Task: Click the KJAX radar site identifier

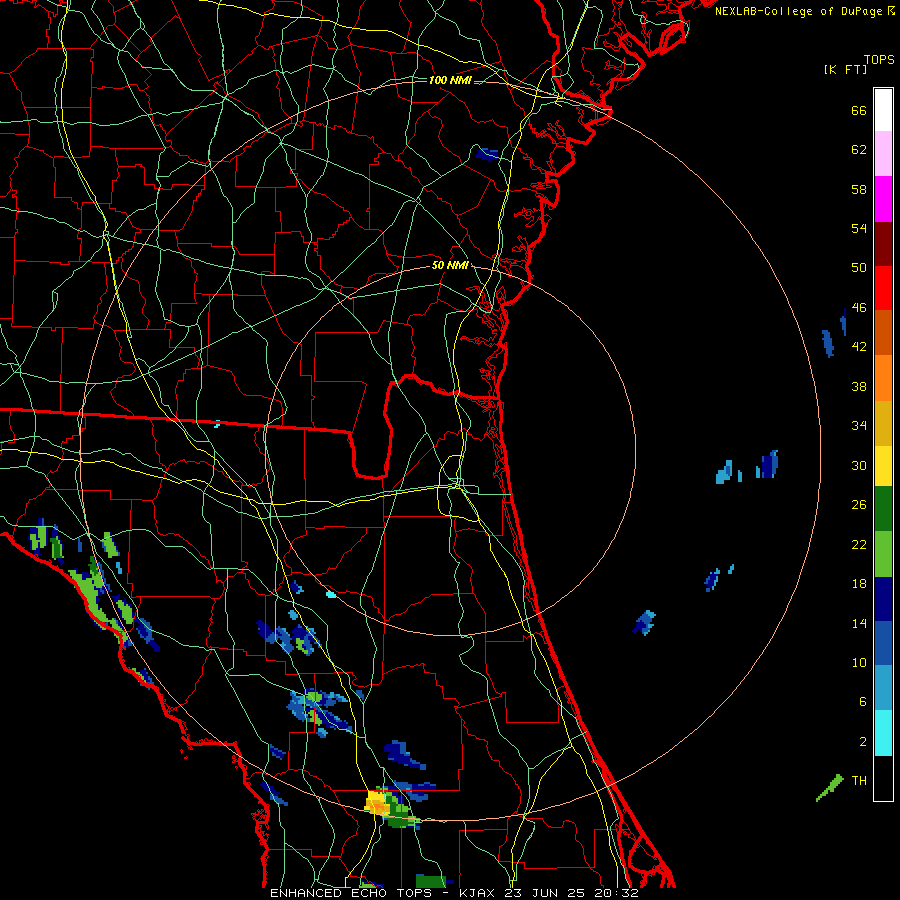Action: coord(480,893)
